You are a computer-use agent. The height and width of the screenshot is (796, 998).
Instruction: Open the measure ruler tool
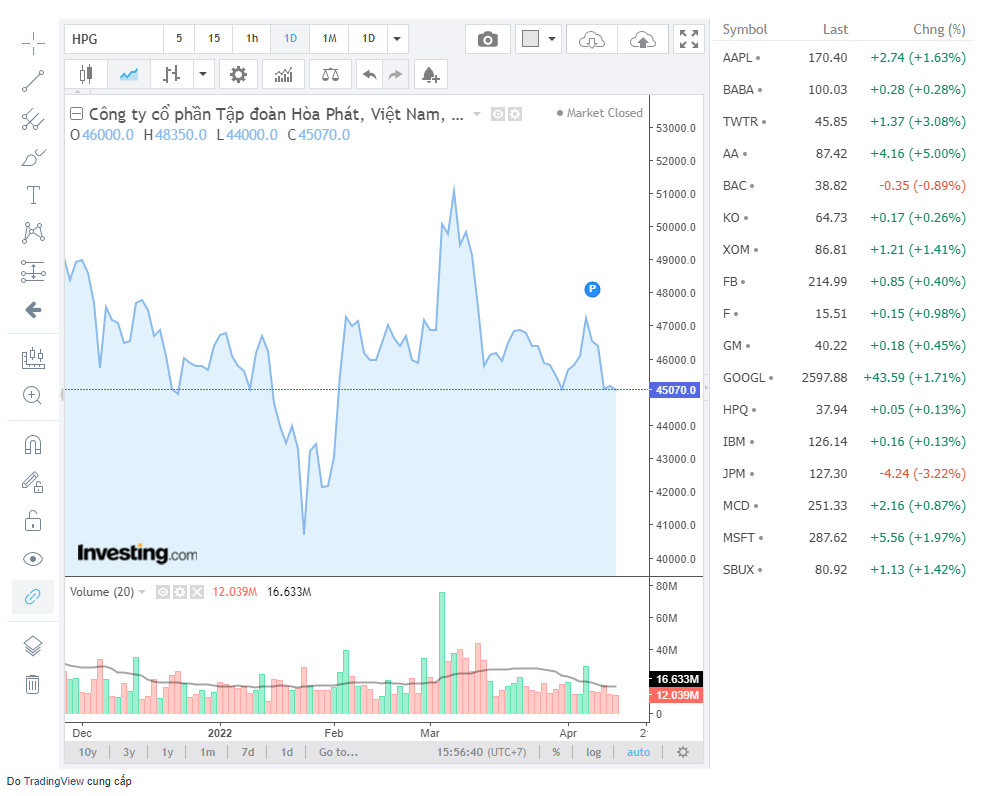[33, 358]
